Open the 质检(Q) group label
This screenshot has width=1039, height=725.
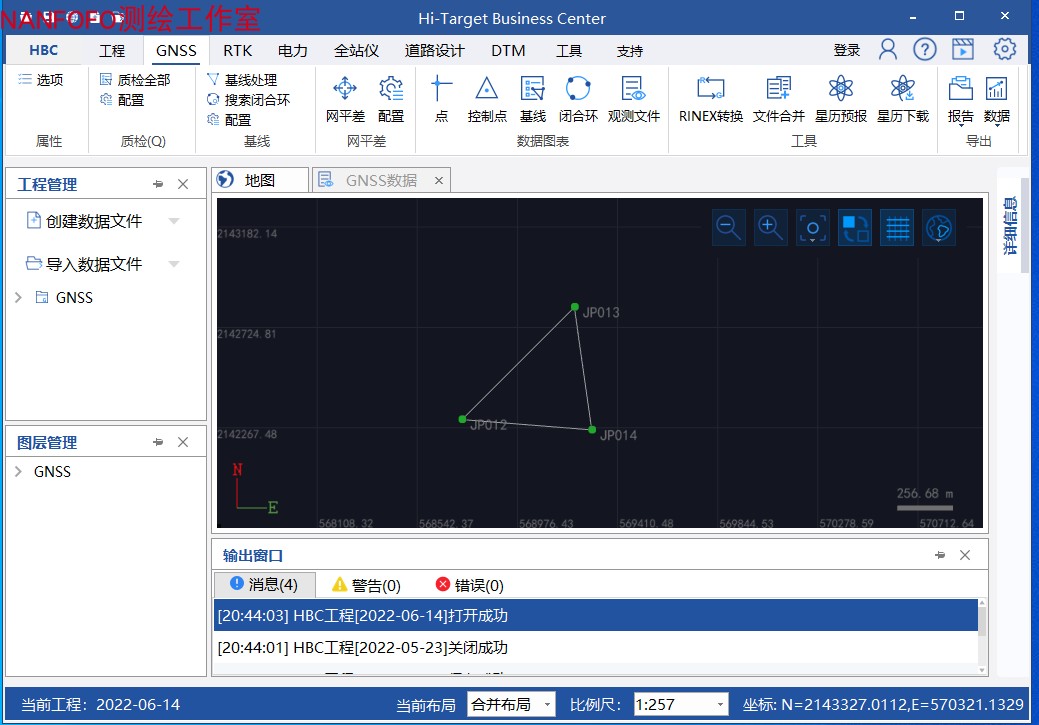click(x=143, y=141)
